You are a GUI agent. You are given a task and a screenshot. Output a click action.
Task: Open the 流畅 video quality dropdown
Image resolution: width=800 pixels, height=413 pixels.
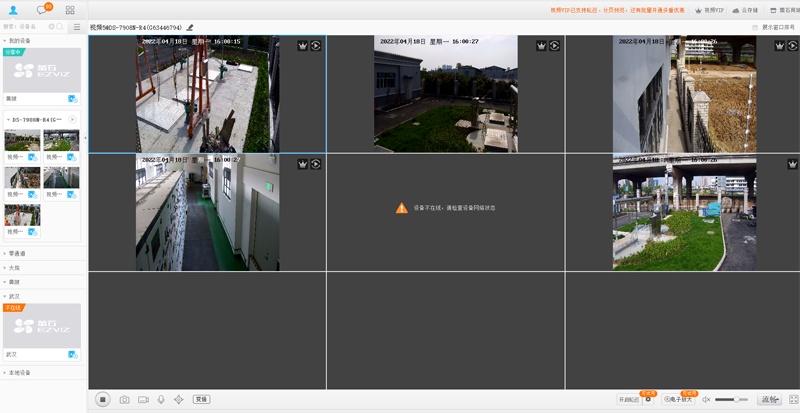tap(768, 399)
